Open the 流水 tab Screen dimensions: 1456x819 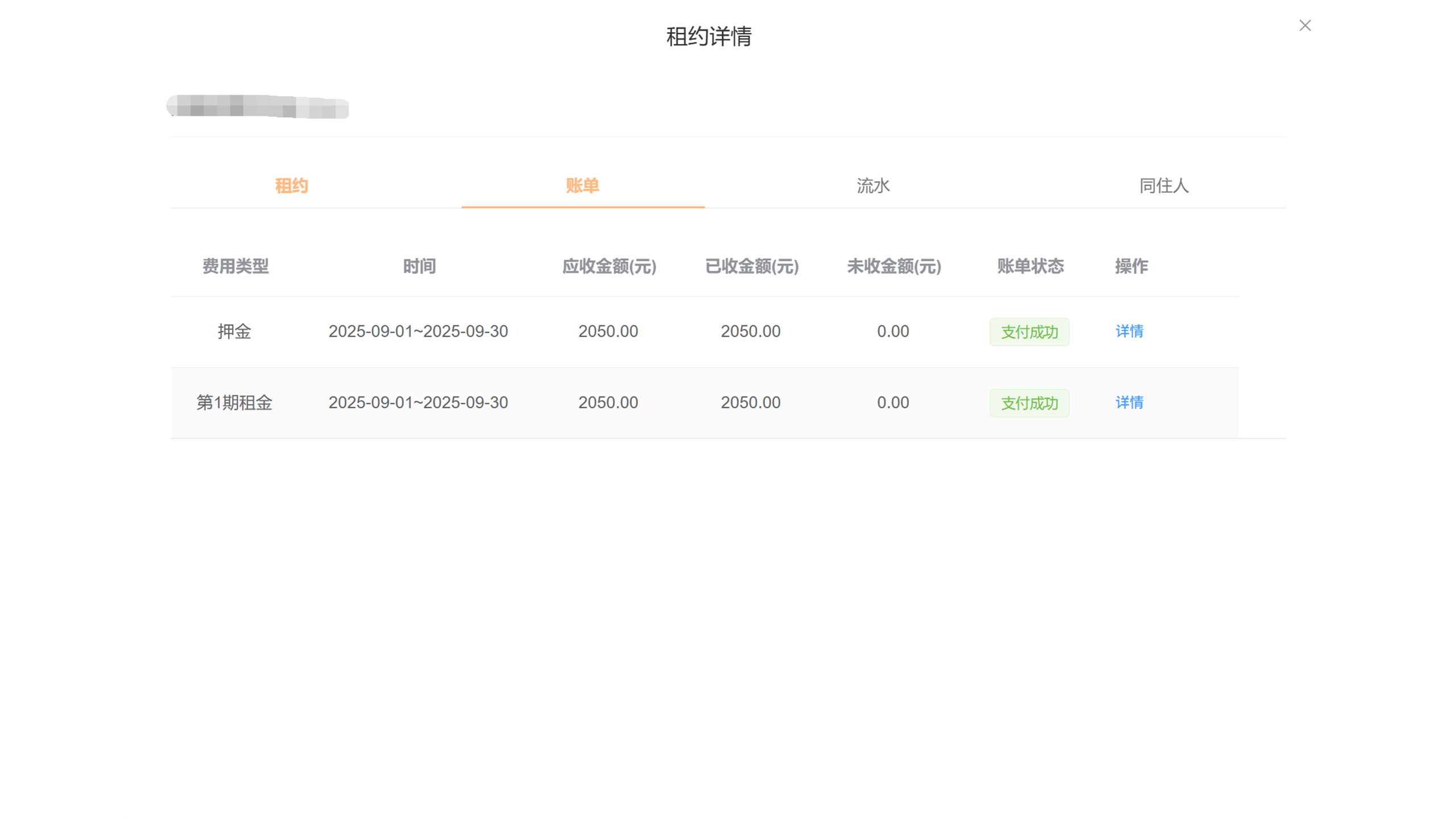873,185
